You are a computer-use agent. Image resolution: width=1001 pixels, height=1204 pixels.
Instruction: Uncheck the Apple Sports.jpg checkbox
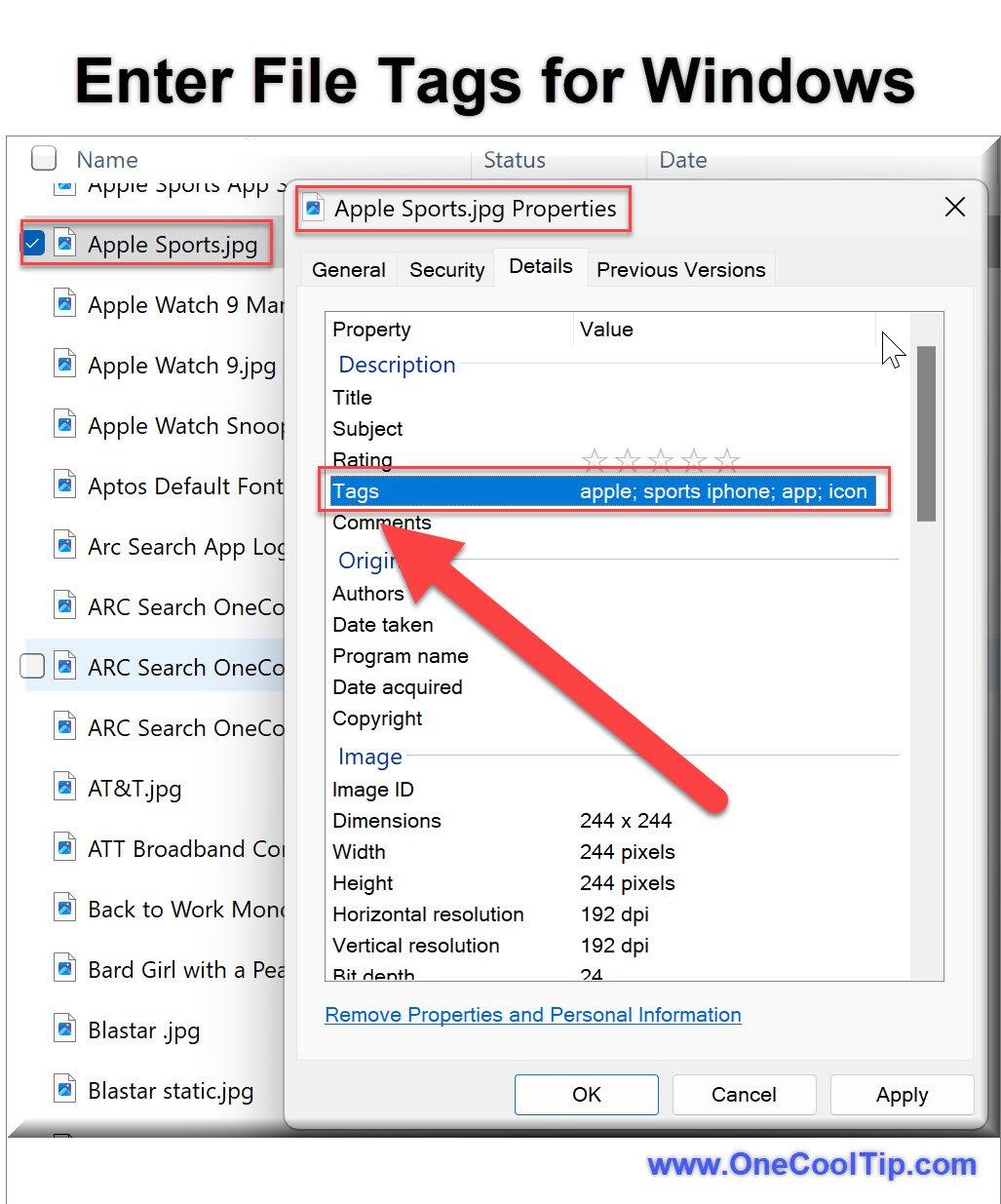point(33,243)
